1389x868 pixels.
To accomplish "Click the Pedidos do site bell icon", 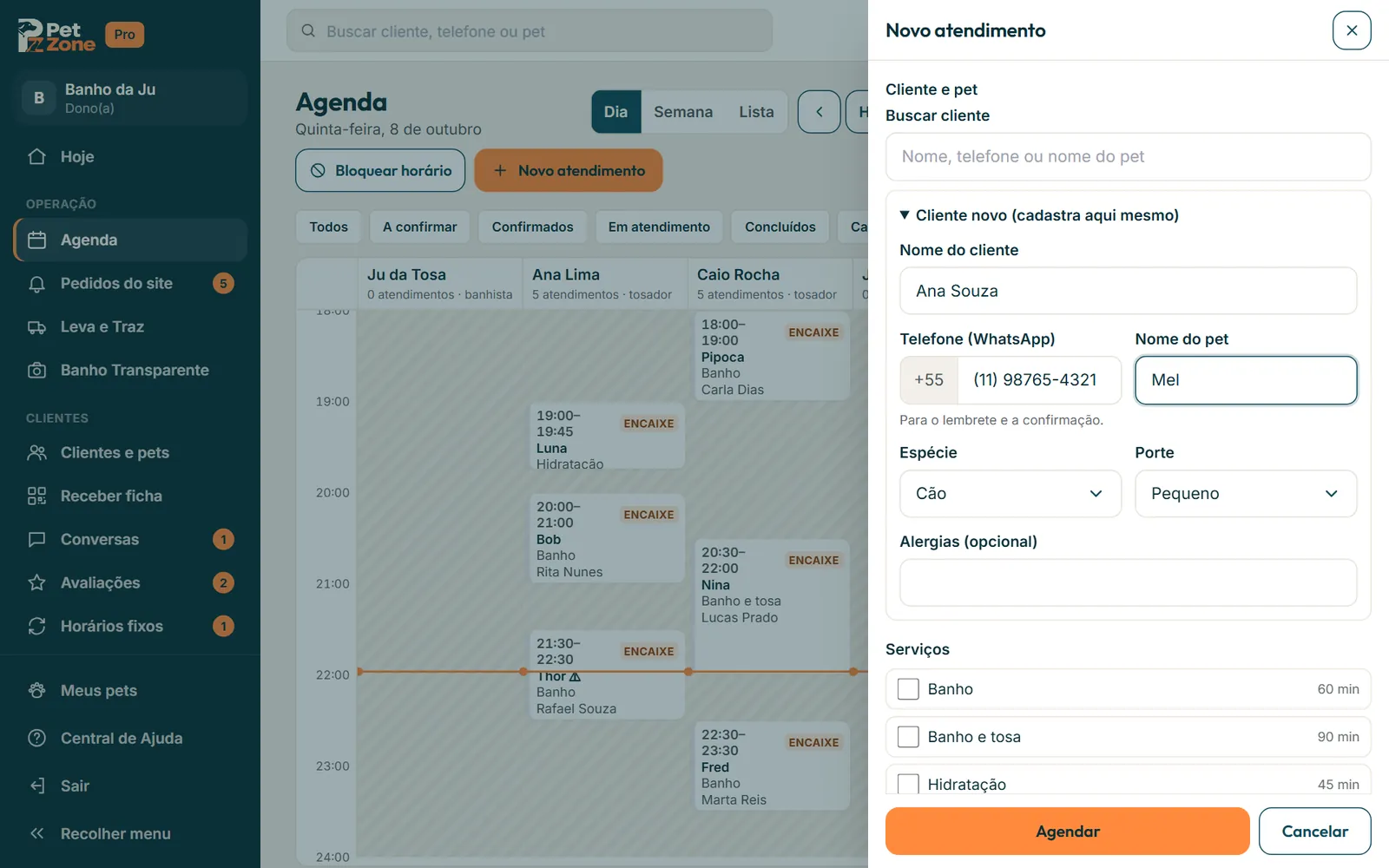I will coord(36,284).
